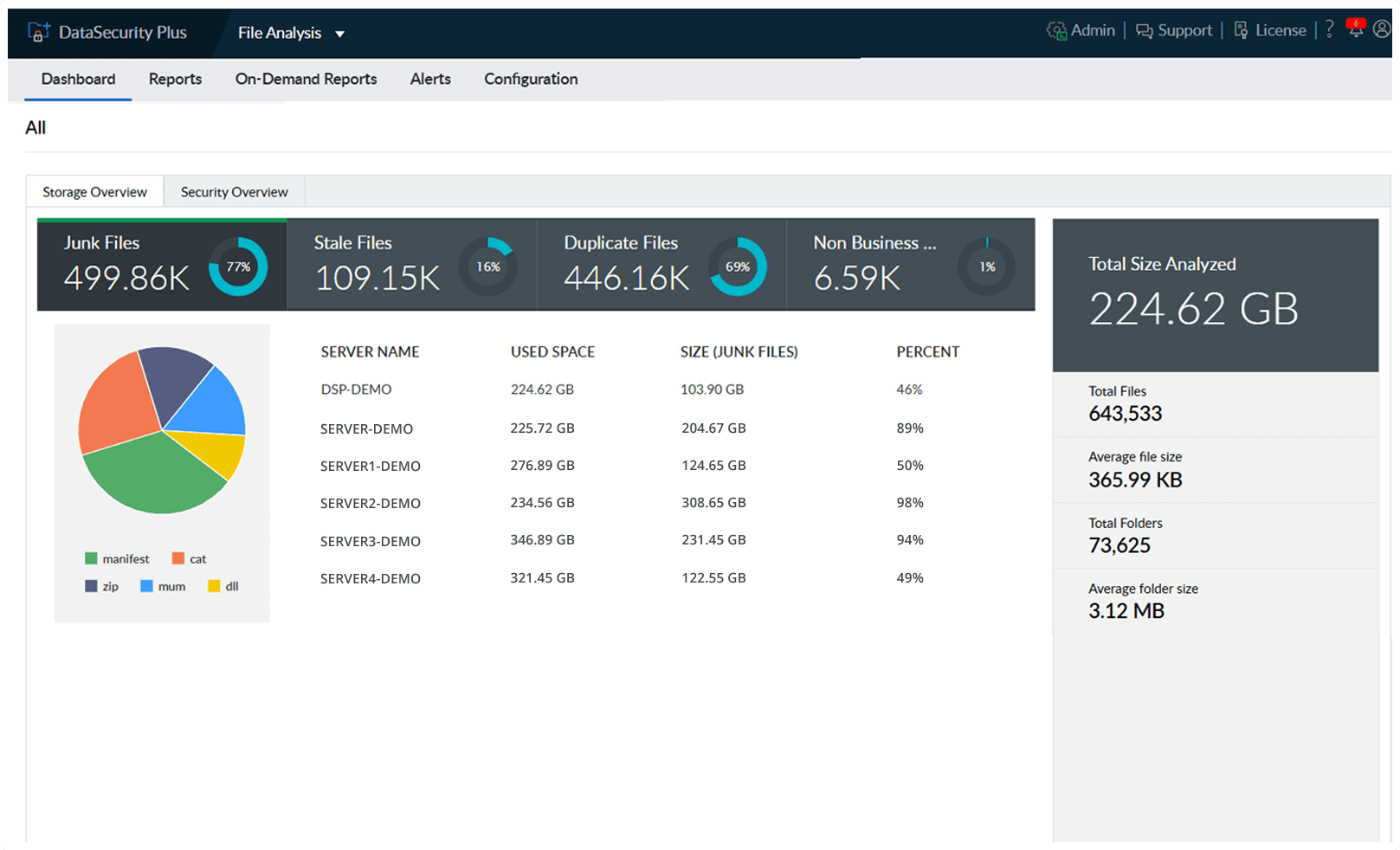Click the Junk Files 77% donut chart

click(238, 267)
